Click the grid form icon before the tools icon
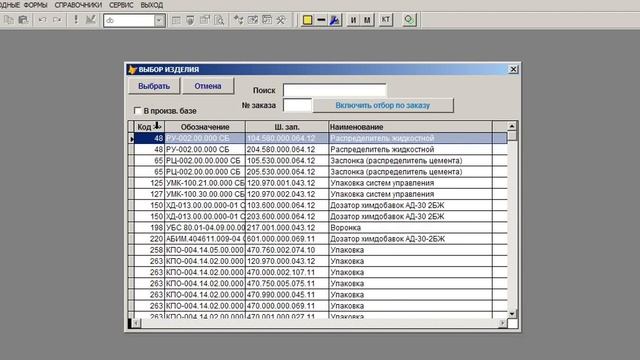 (x=267, y=20)
